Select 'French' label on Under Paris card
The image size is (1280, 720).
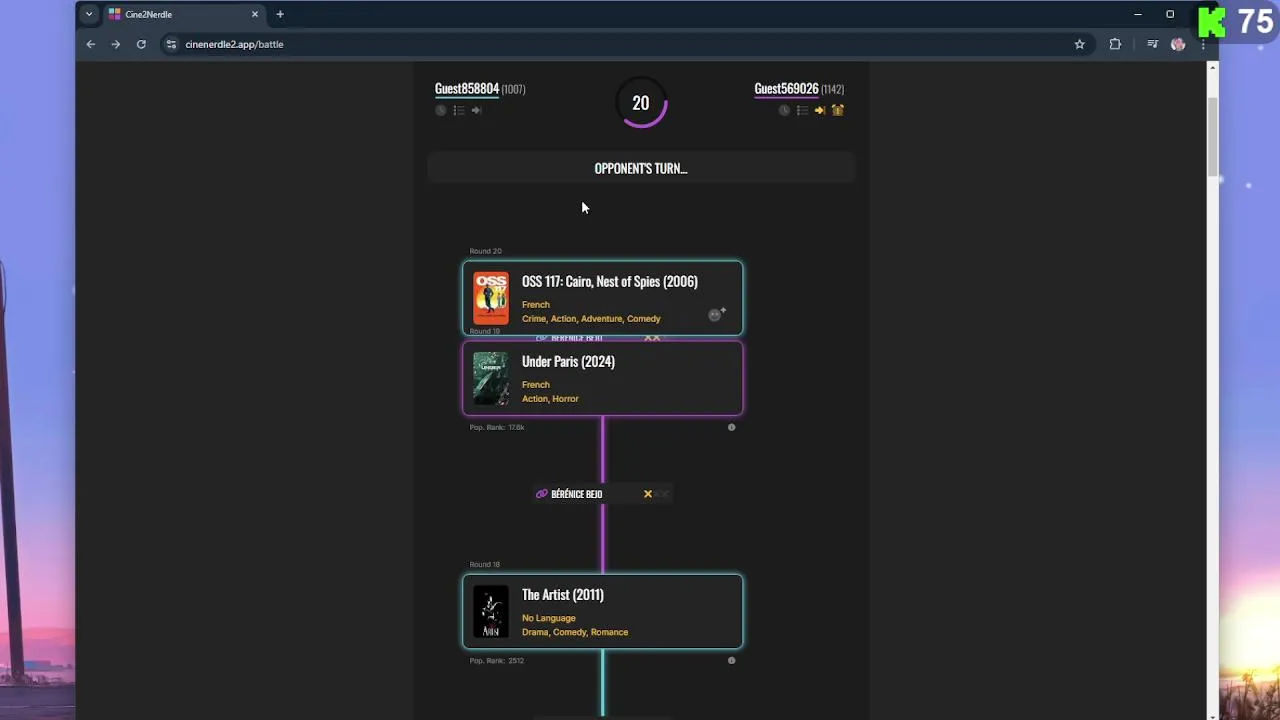tap(536, 385)
